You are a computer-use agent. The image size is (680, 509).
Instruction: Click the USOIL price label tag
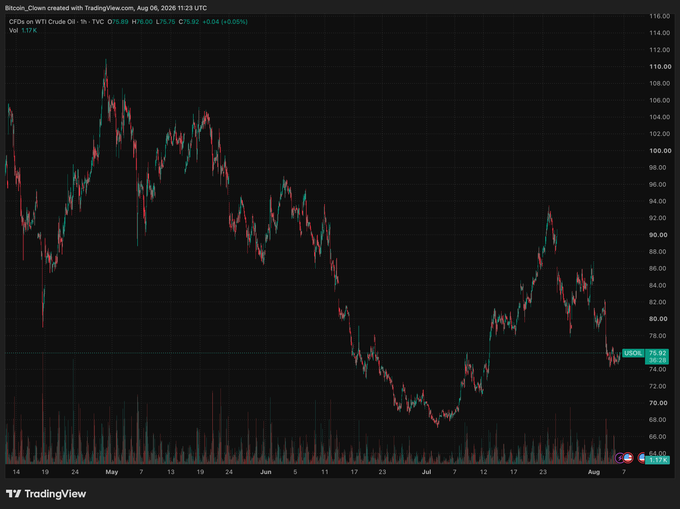click(x=633, y=353)
